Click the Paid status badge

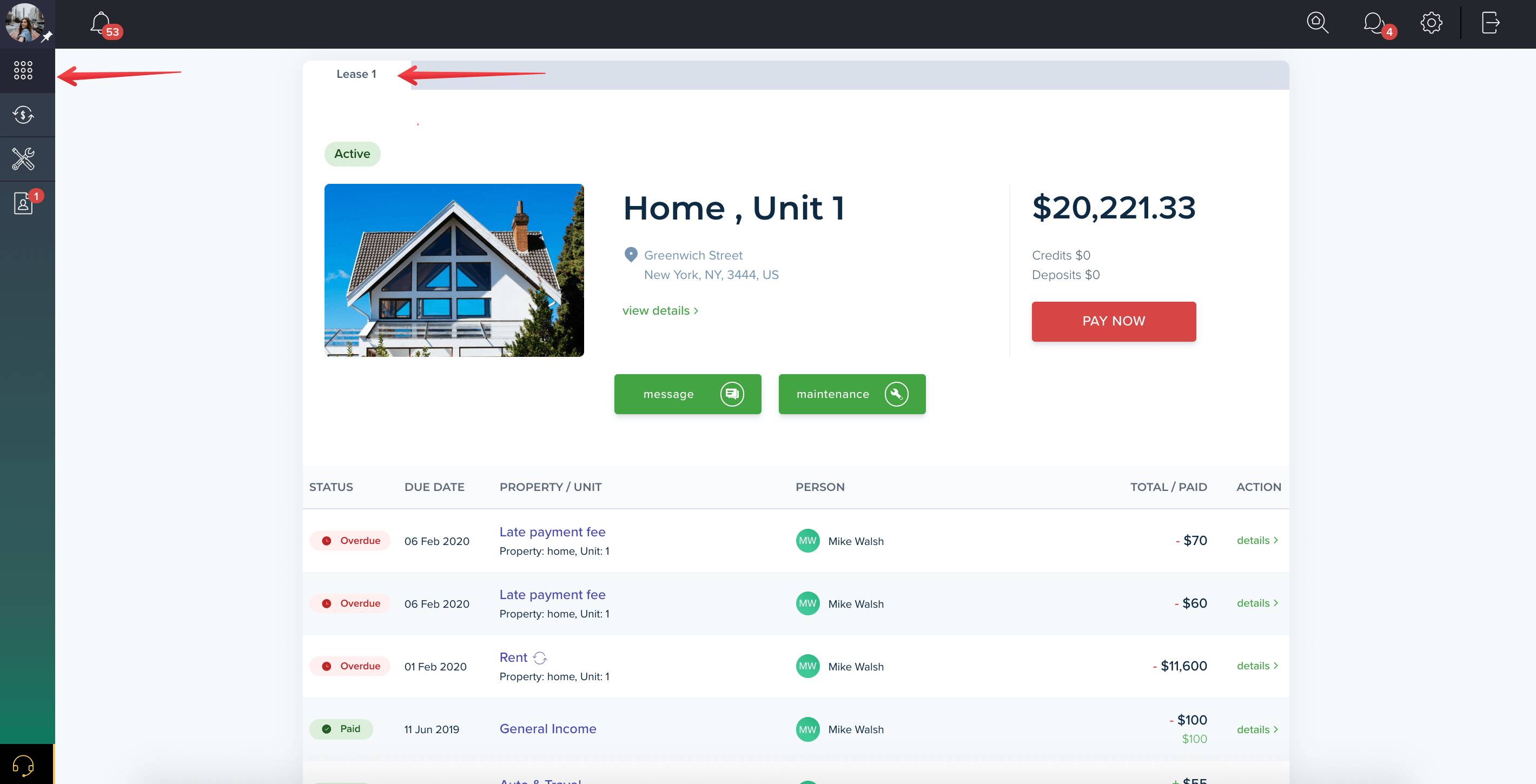(x=341, y=728)
